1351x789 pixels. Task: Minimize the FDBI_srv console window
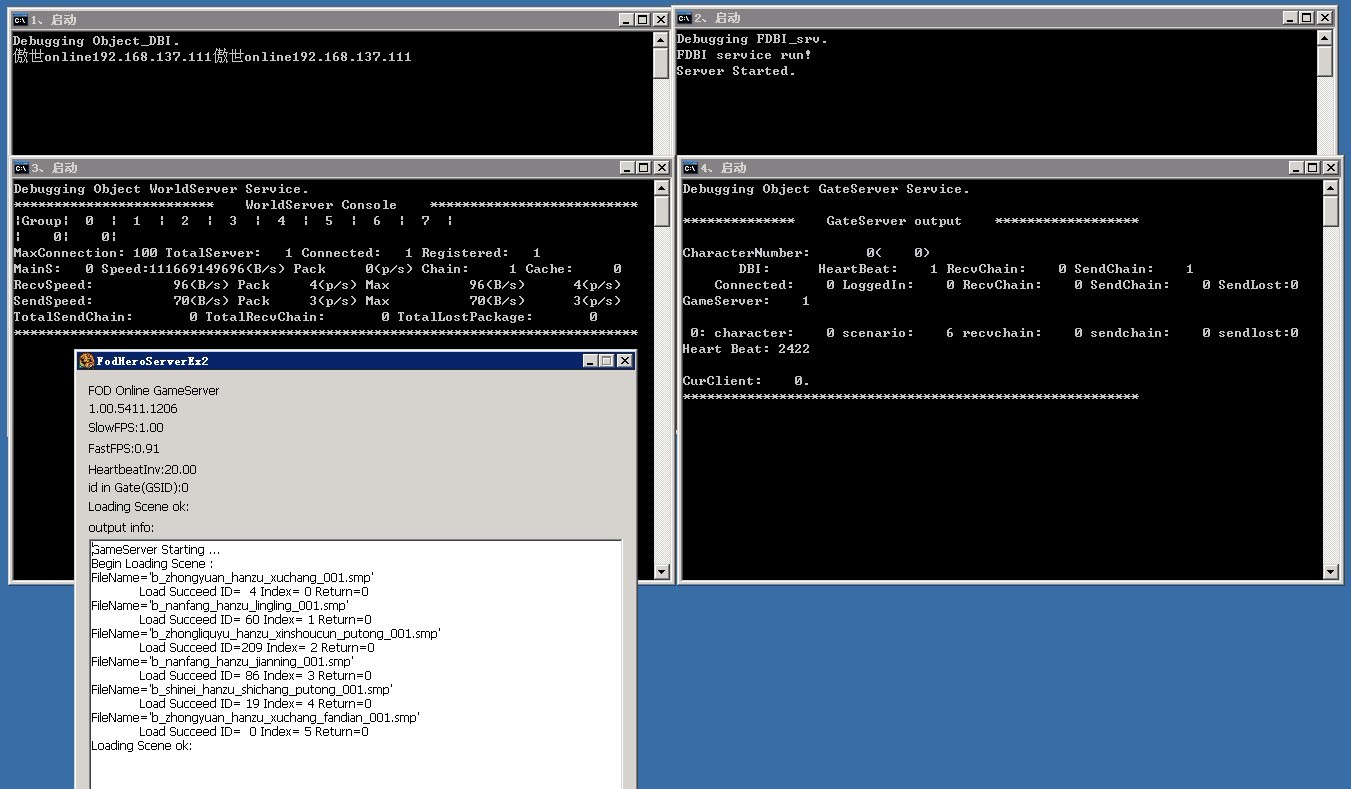coord(1290,18)
